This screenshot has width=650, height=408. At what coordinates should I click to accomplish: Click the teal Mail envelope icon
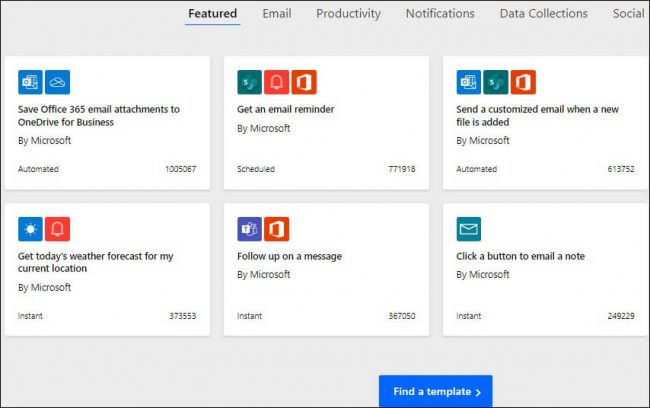click(469, 229)
